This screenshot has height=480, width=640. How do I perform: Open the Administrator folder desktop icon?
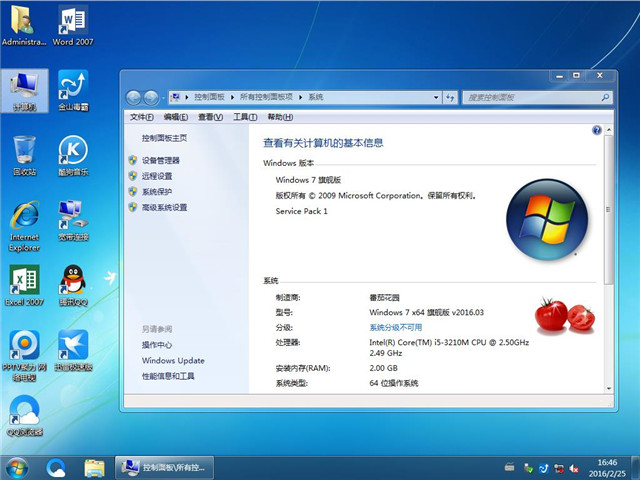click(x=23, y=24)
